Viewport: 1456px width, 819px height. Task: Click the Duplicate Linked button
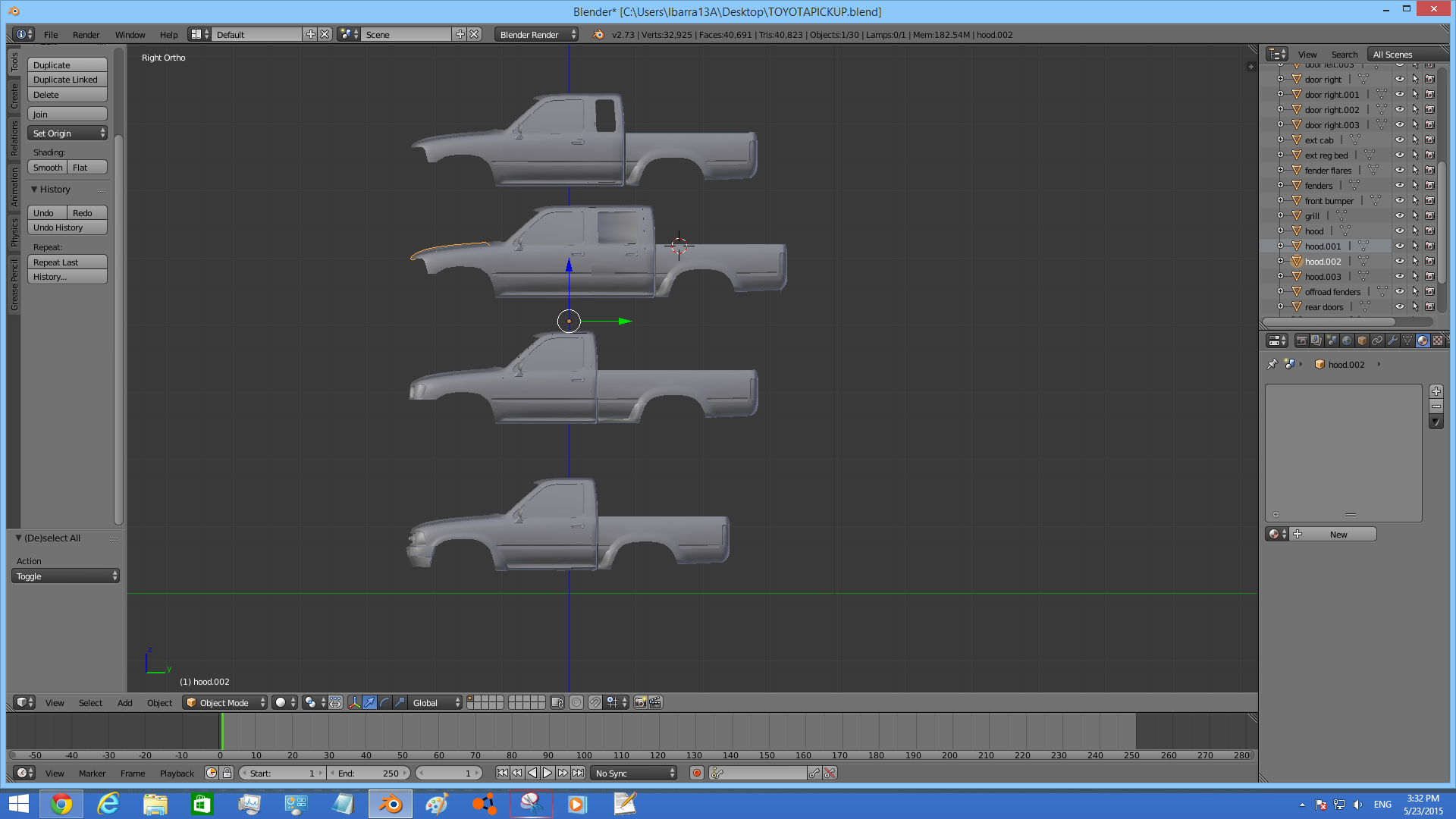click(x=67, y=80)
